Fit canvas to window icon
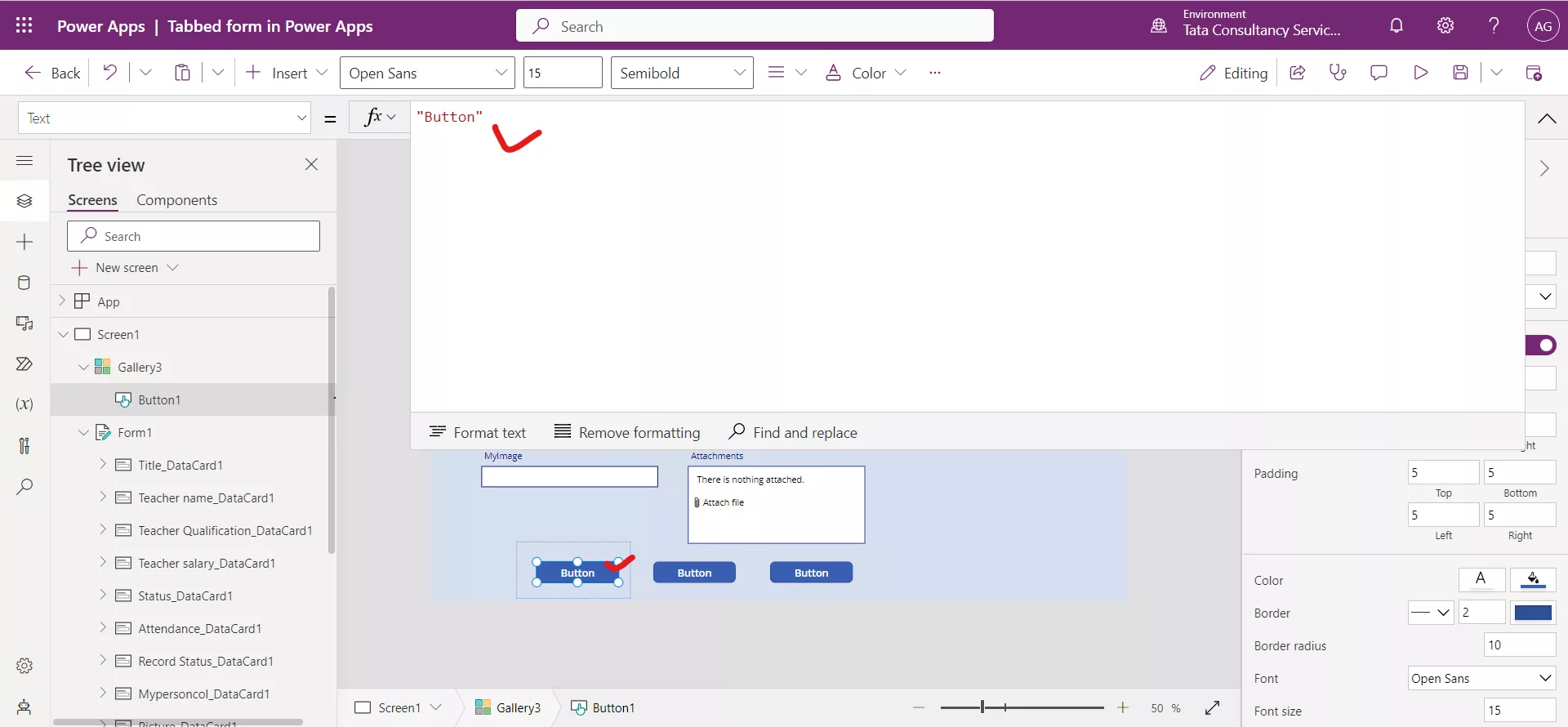This screenshot has height=727, width=1568. click(1212, 707)
